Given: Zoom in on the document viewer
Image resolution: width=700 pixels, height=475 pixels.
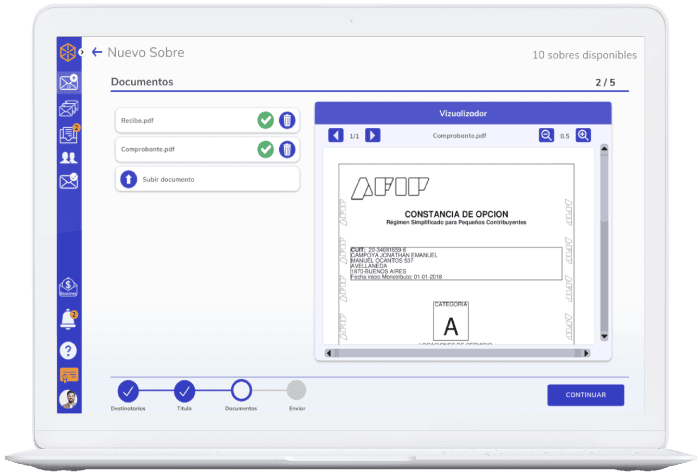Looking at the screenshot, I should 583,135.
